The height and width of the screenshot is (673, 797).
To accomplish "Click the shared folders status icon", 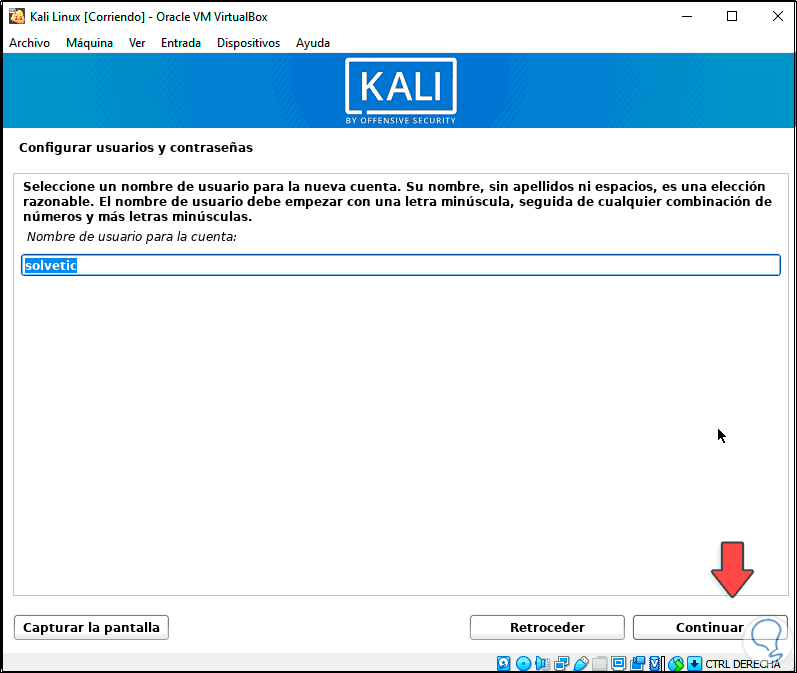I will 600,663.
